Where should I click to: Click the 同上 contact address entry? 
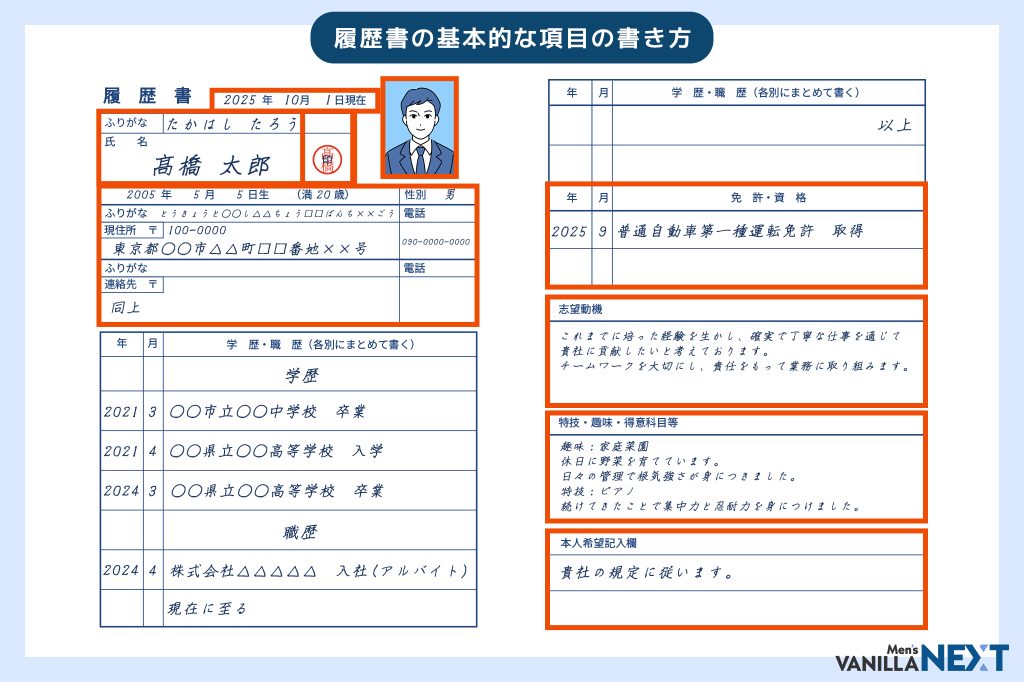click(x=126, y=307)
